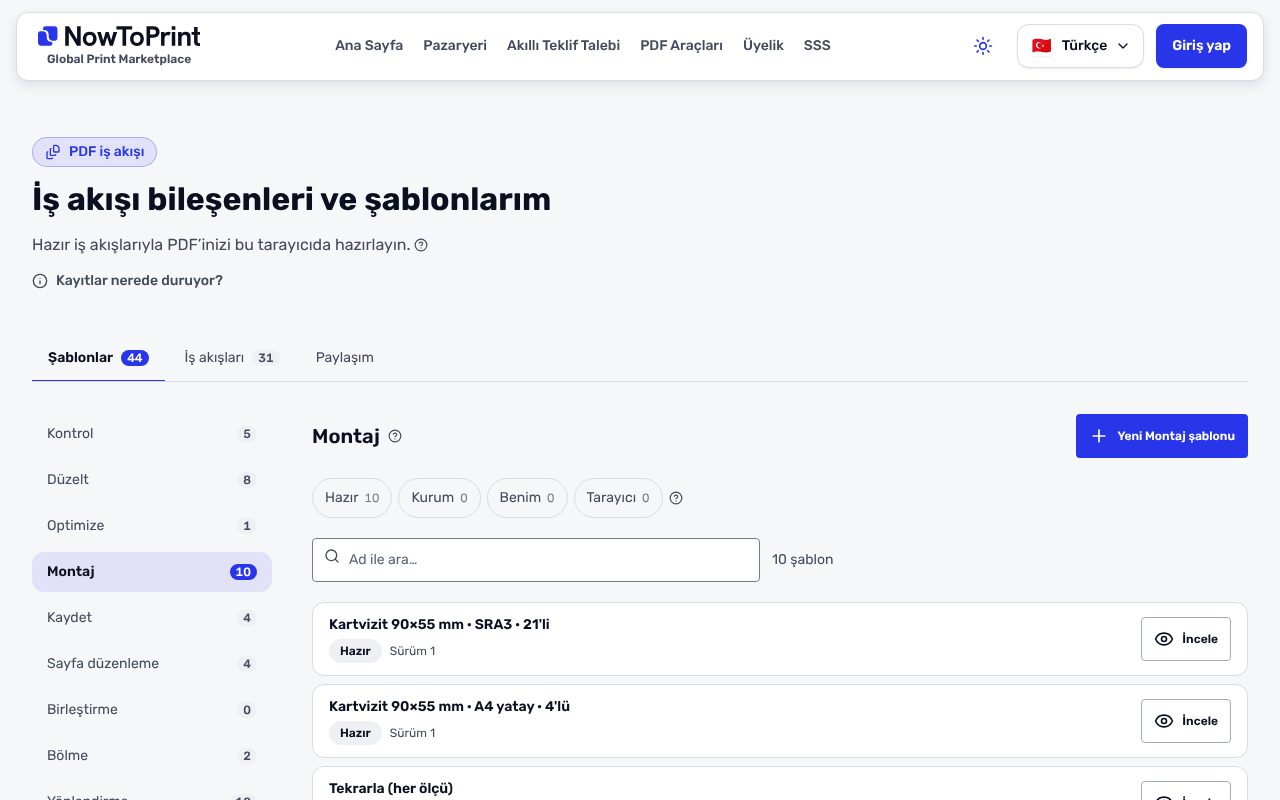Switch to the İş akışları tab
Screen dimensions: 1280x800
tap(230, 358)
